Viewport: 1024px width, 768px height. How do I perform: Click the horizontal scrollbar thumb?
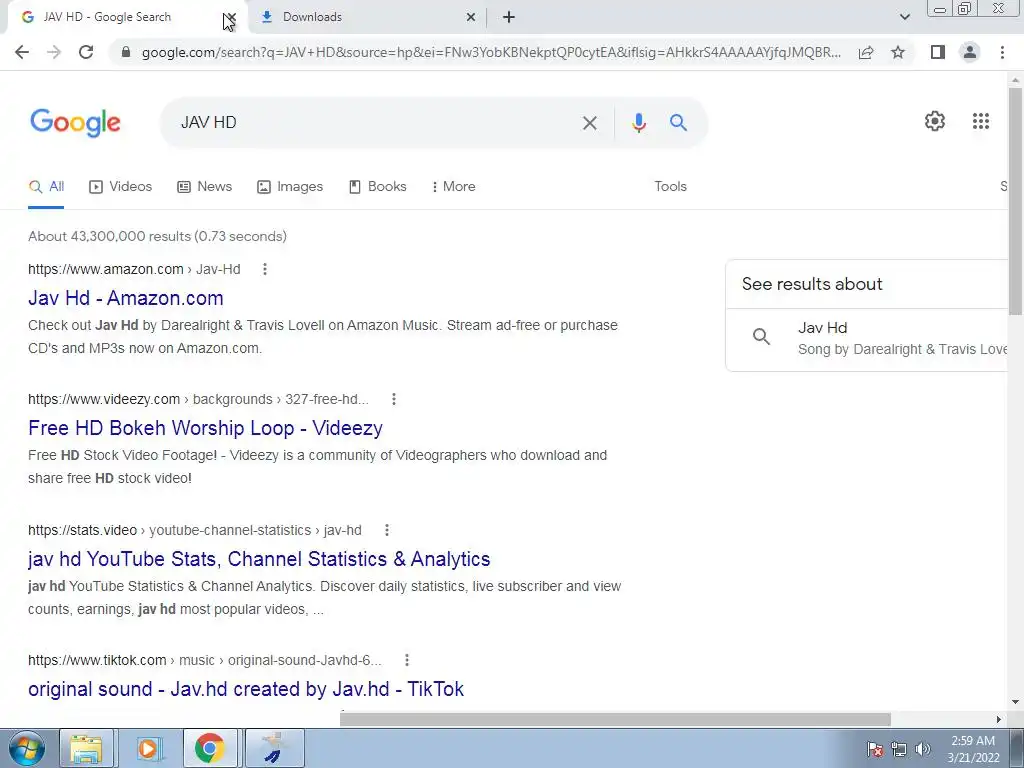tap(615, 719)
